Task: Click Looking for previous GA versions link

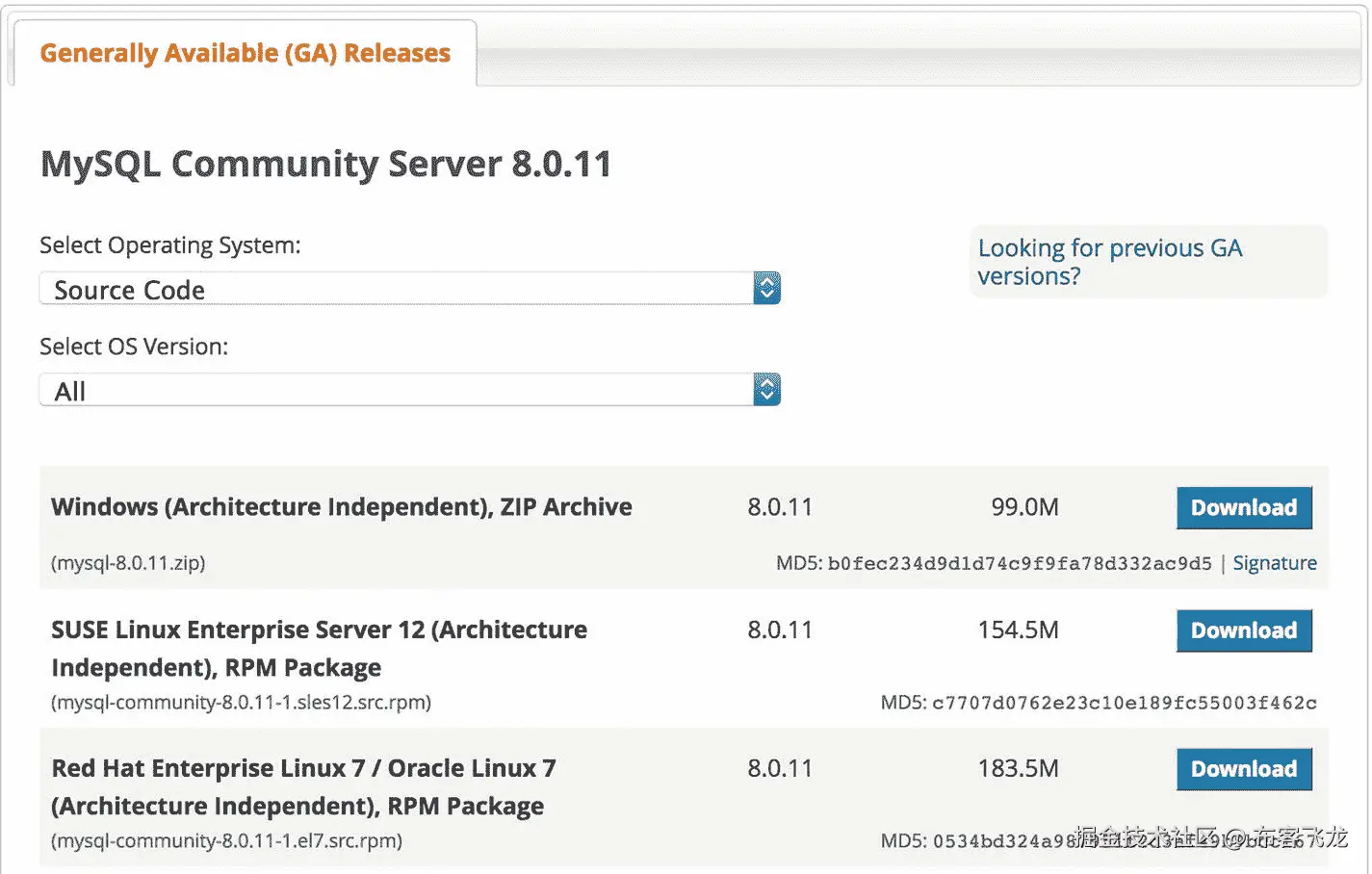Action: click(1109, 262)
